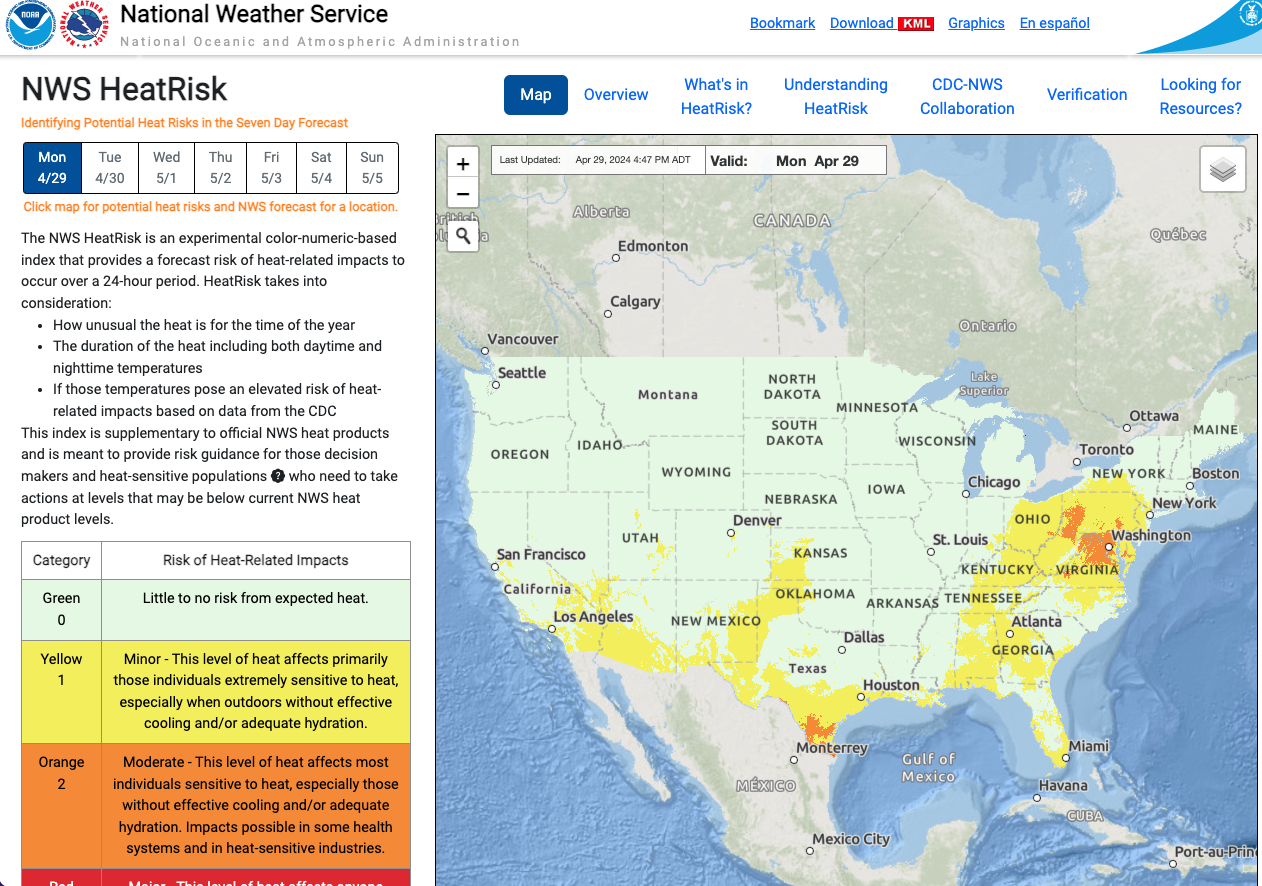Viewport: 1262px width, 886px height.
Task: Click Denver on the map
Action: pos(757,521)
